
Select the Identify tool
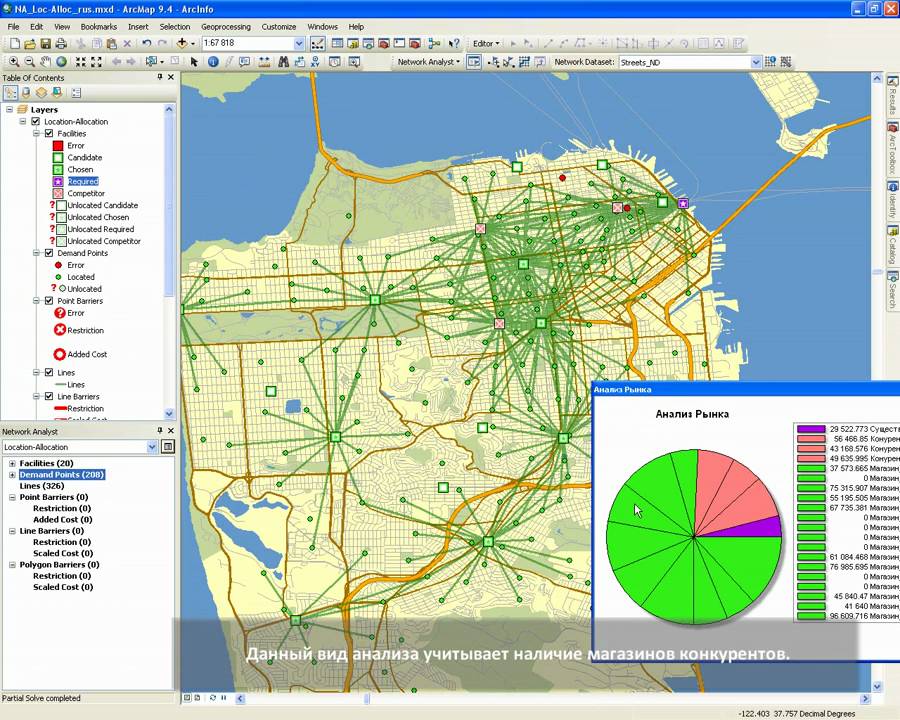[213, 61]
